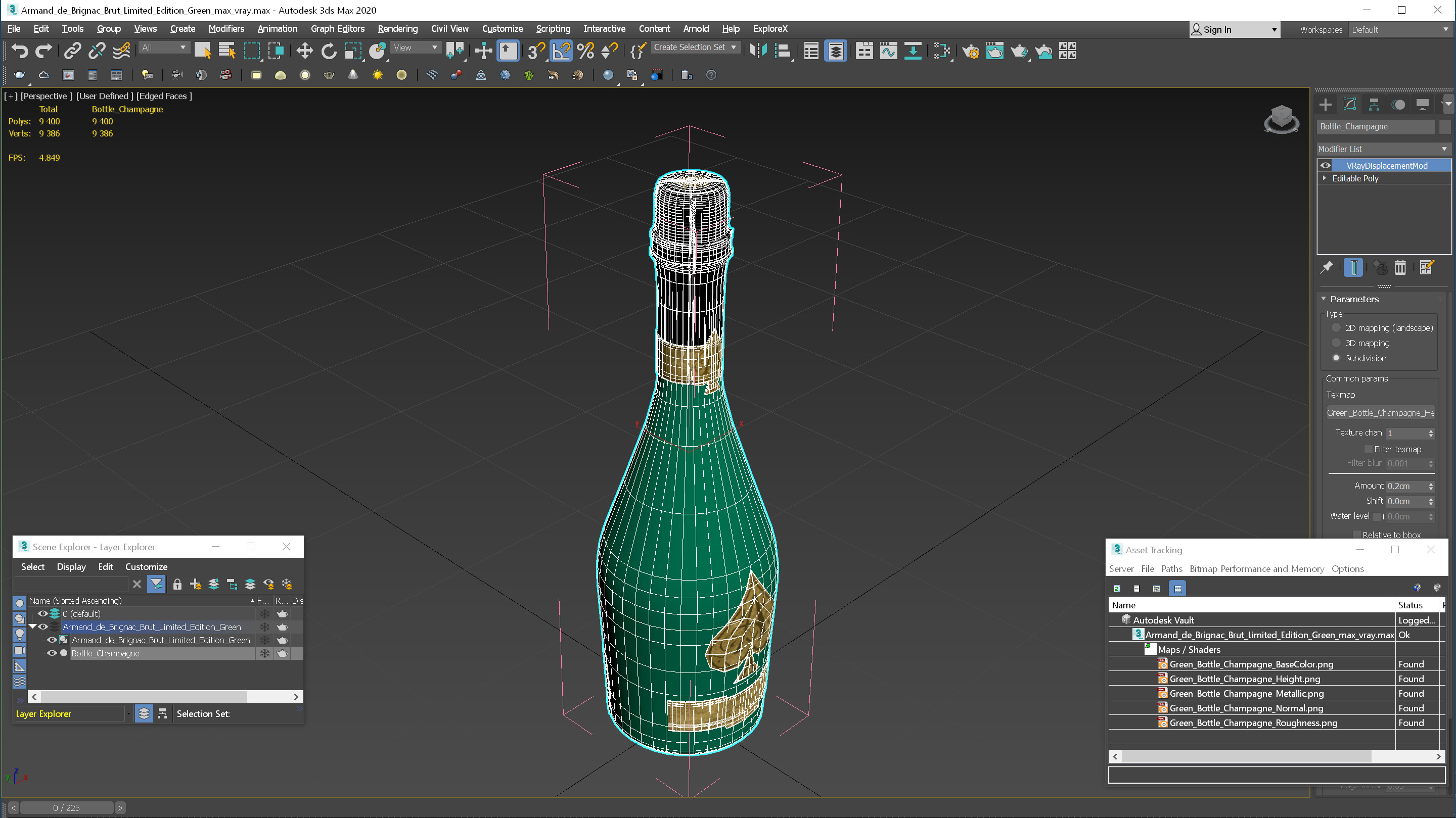Remove modifier from stack trash icon
Screen dimensions: 1456x818
1400,267
